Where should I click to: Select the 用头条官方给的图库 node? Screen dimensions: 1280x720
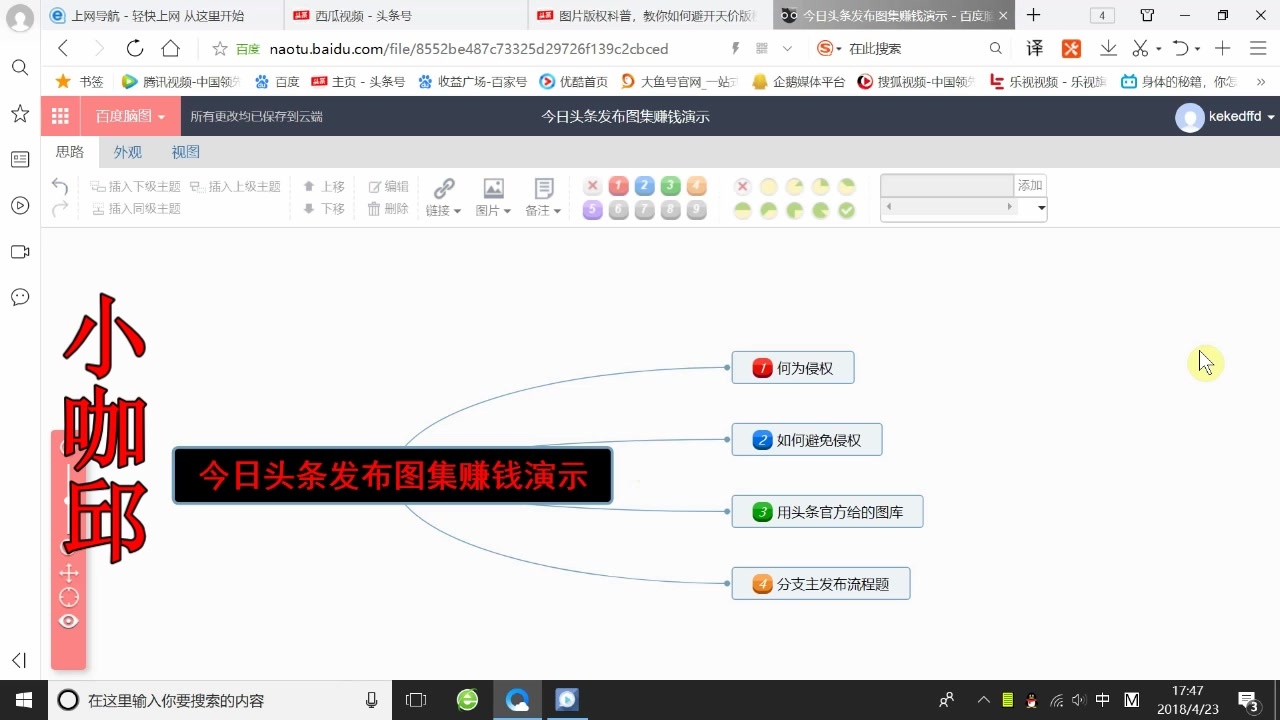click(827, 511)
